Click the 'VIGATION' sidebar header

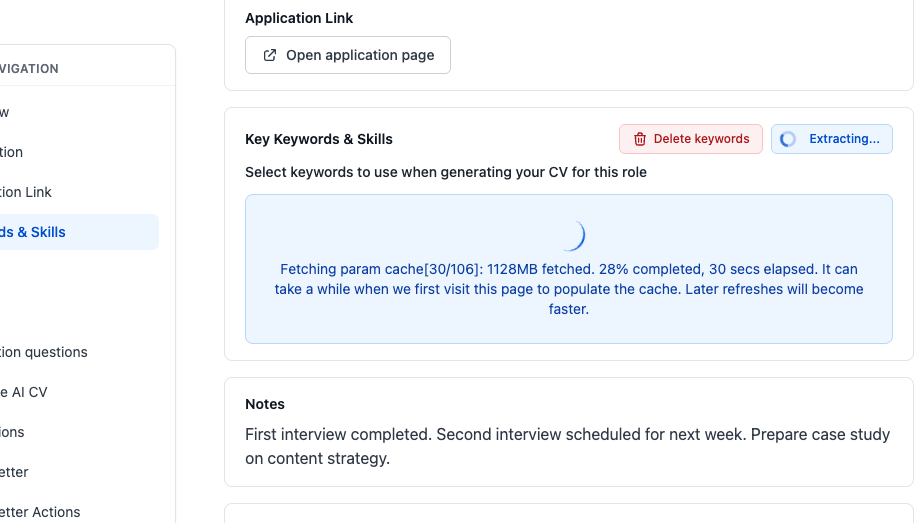pos(30,69)
